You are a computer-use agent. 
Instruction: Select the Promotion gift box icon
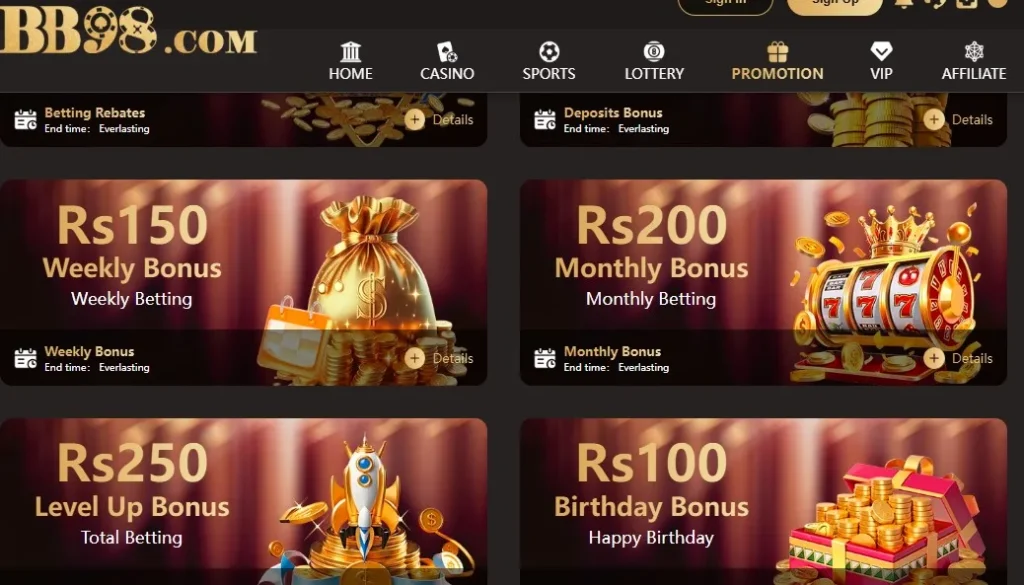click(x=777, y=52)
